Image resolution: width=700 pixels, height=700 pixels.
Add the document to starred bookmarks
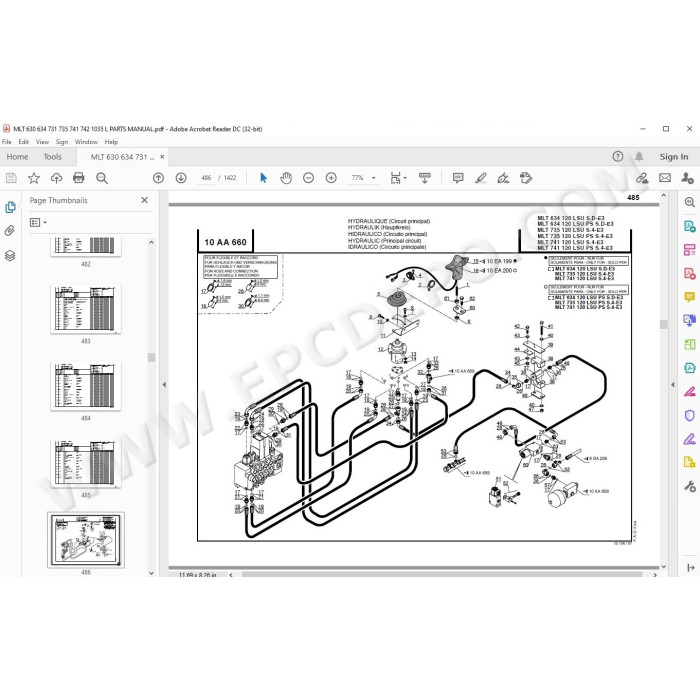click(33, 178)
